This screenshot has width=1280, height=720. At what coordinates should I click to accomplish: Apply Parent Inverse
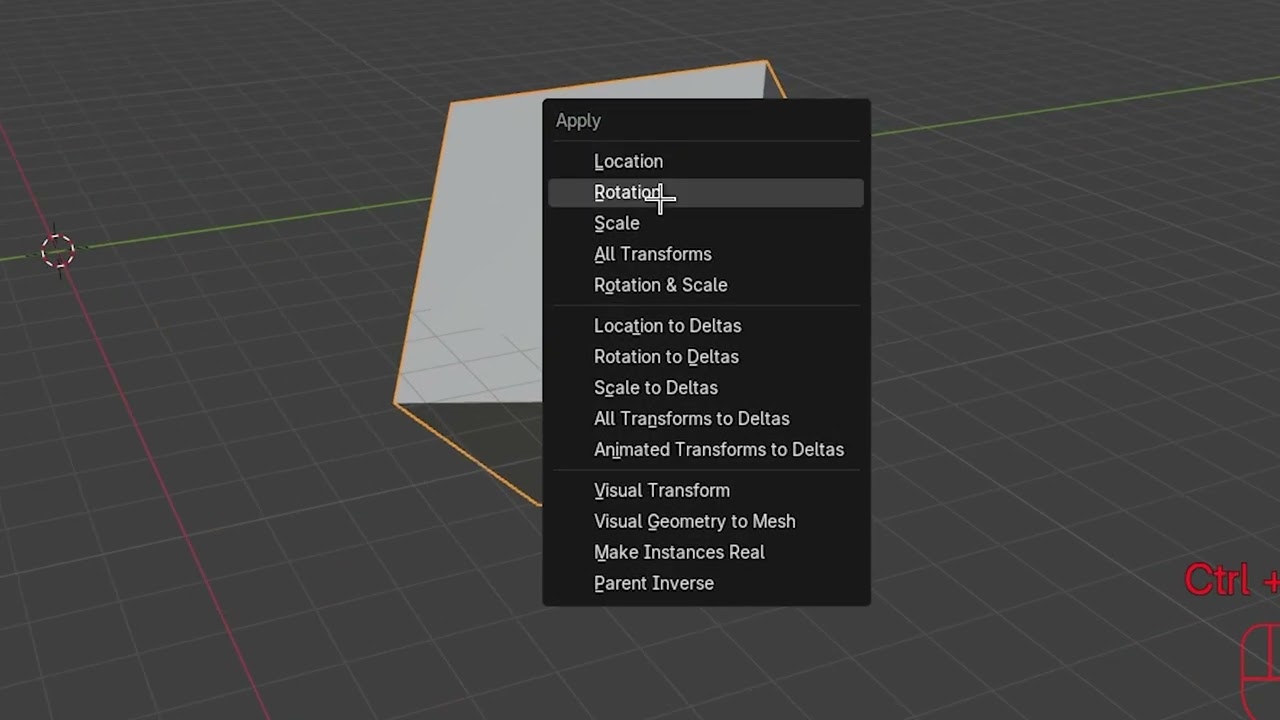(705, 584)
